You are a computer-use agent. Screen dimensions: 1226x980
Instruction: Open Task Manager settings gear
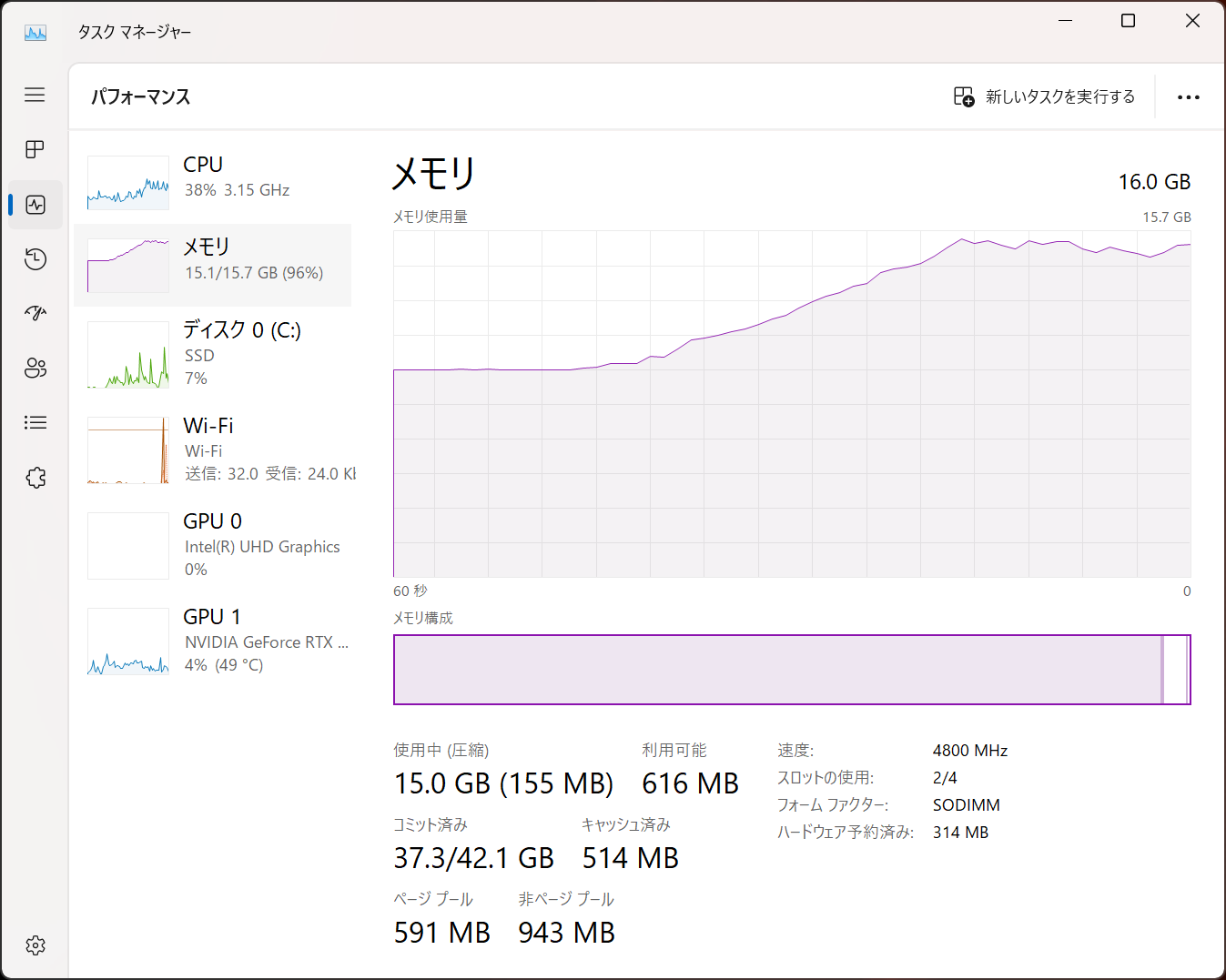[35, 945]
